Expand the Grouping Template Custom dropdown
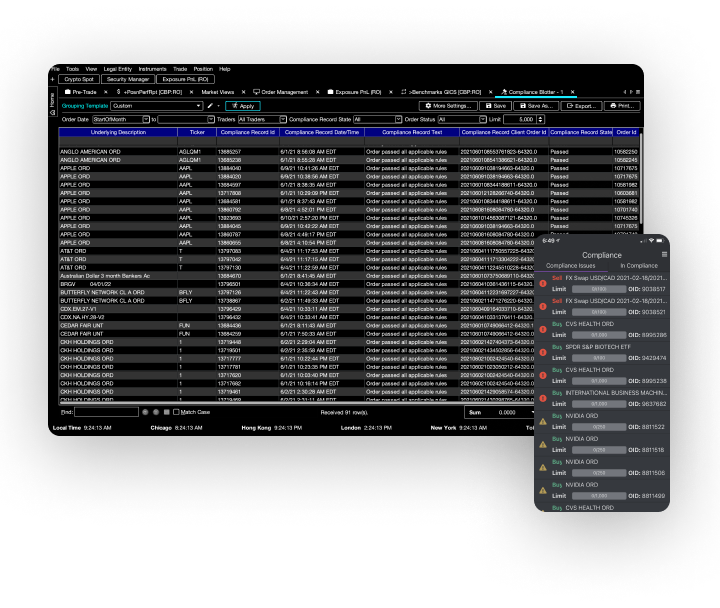Viewport: 720px width, 608px height. click(x=198, y=105)
